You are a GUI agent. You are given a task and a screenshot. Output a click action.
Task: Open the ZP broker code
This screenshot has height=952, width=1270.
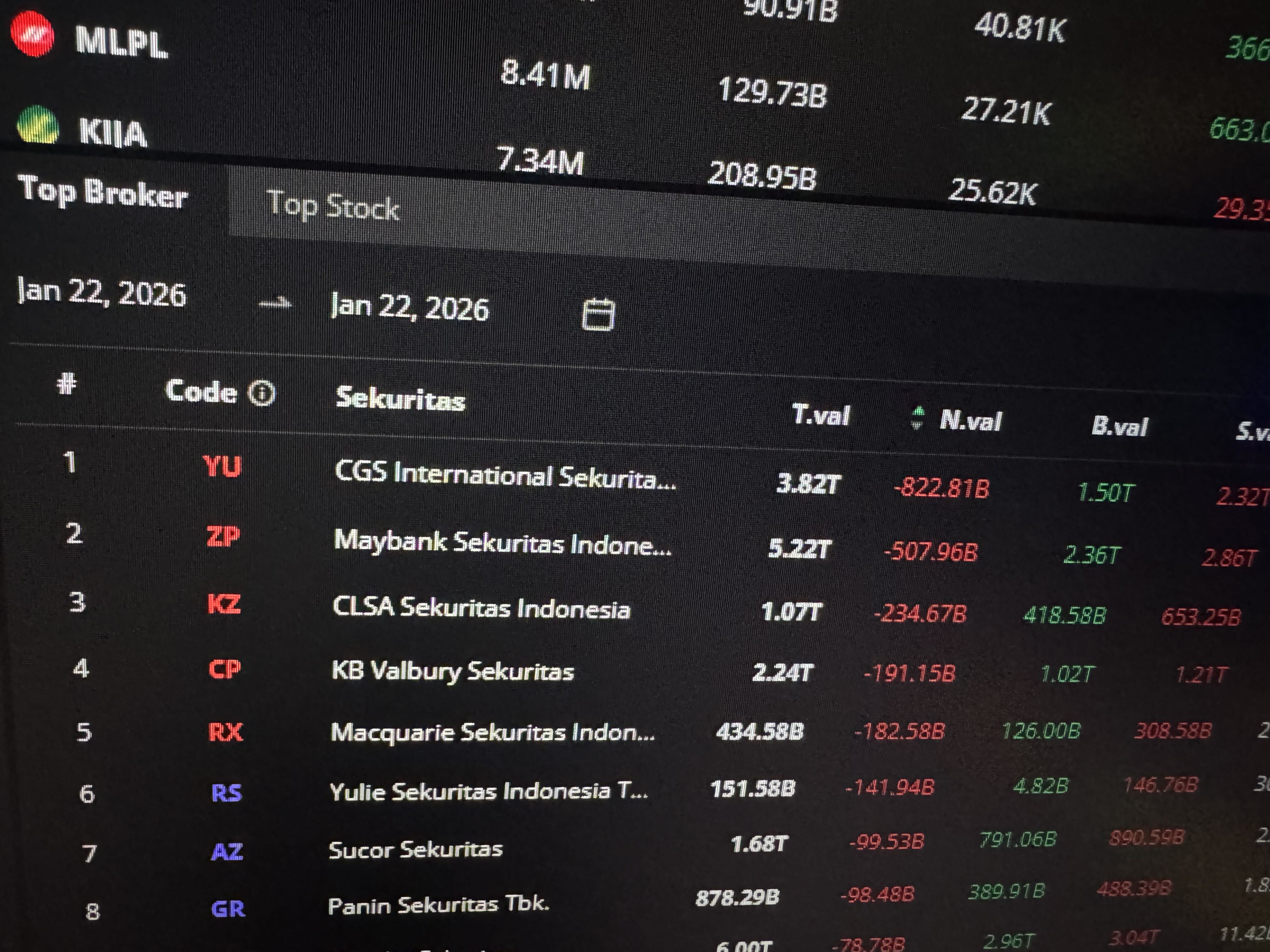coord(223,536)
